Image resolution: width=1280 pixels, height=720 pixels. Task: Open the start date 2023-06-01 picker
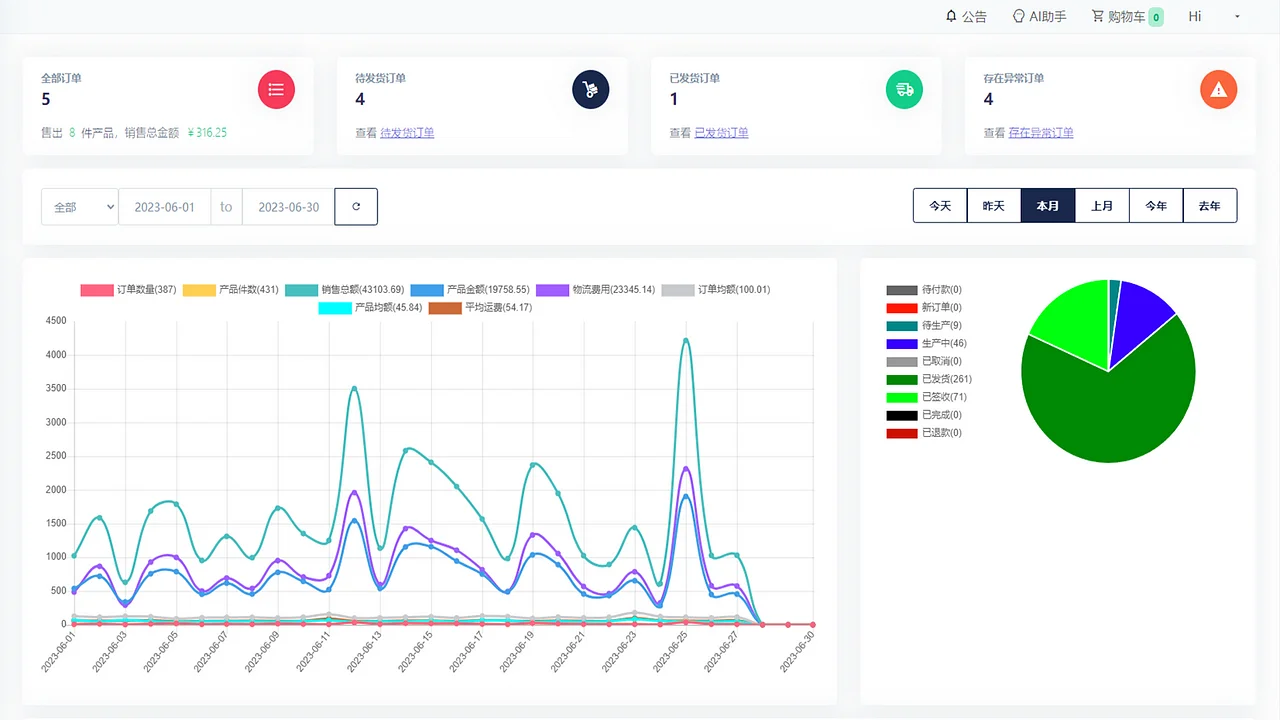pyautogui.click(x=165, y=207)
